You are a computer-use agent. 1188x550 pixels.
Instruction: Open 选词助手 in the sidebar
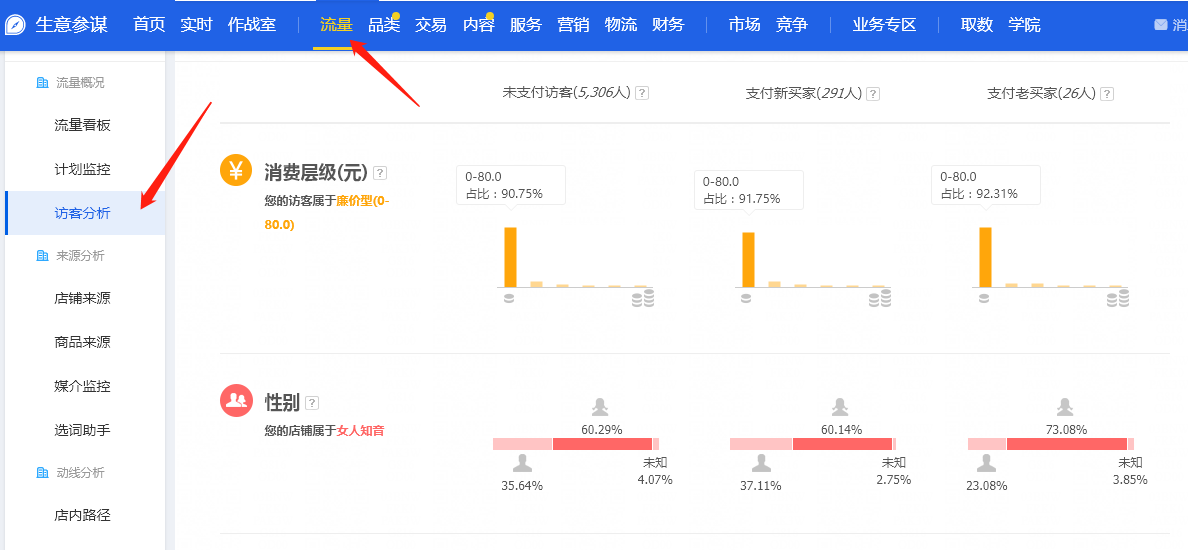tap(82, 430)
